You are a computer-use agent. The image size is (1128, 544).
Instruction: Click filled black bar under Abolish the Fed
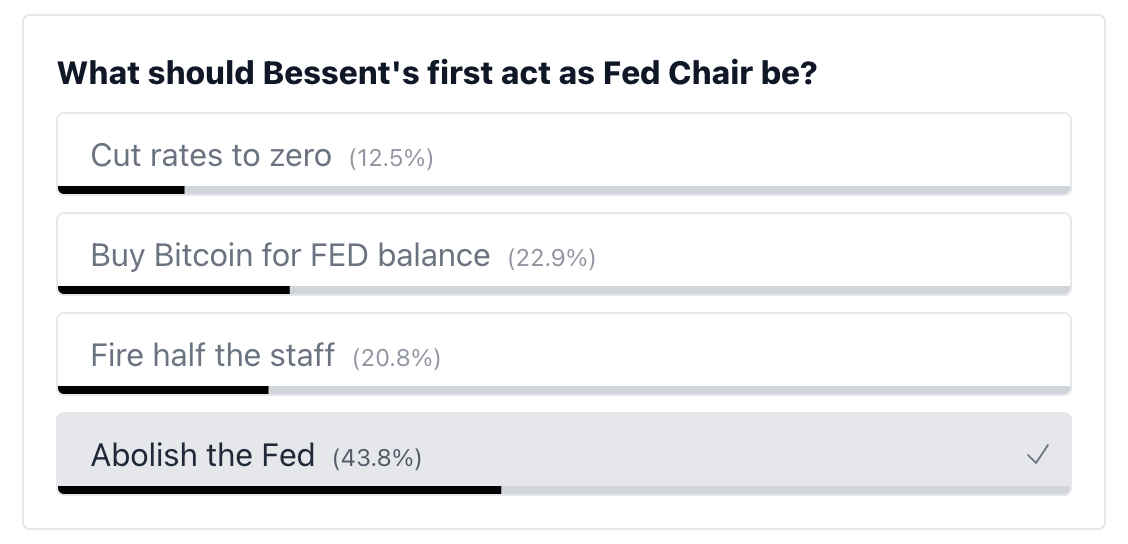279,489
